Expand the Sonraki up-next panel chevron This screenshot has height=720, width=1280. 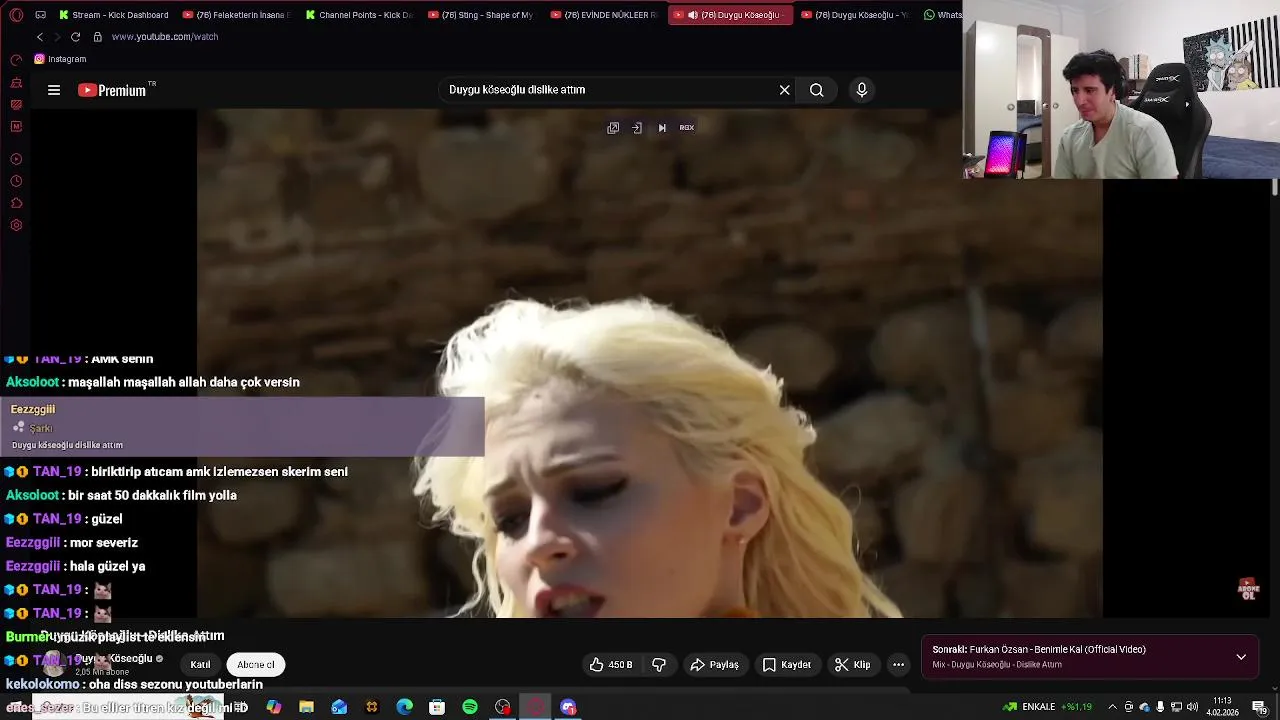point(1241,657)
